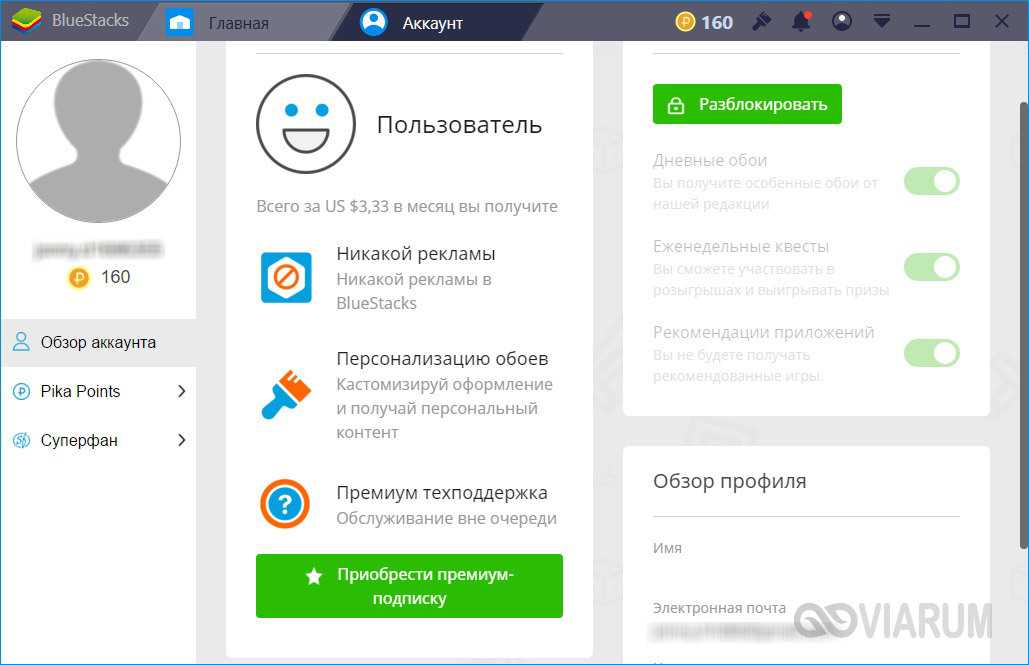The height and width of the screenshot is (665, 1029).
Task: Click the Премиум техподдержка heading text
Action: click(x=442, y=493)
